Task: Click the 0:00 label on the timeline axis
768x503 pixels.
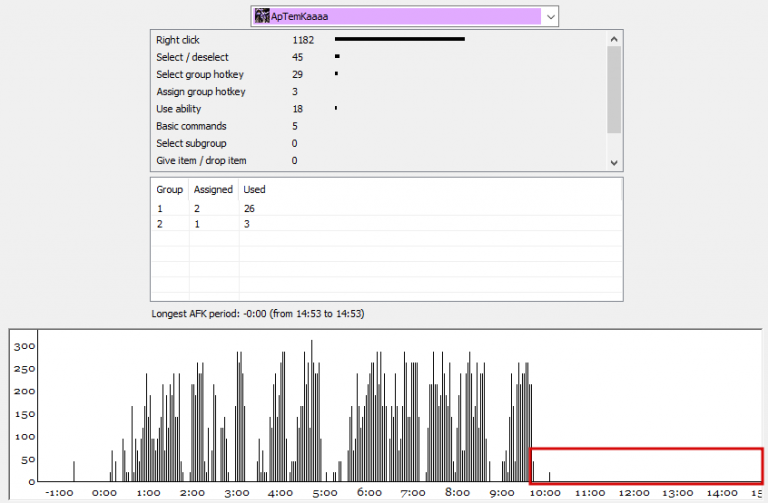Action: pyautogui.click(x=104, y=493)
